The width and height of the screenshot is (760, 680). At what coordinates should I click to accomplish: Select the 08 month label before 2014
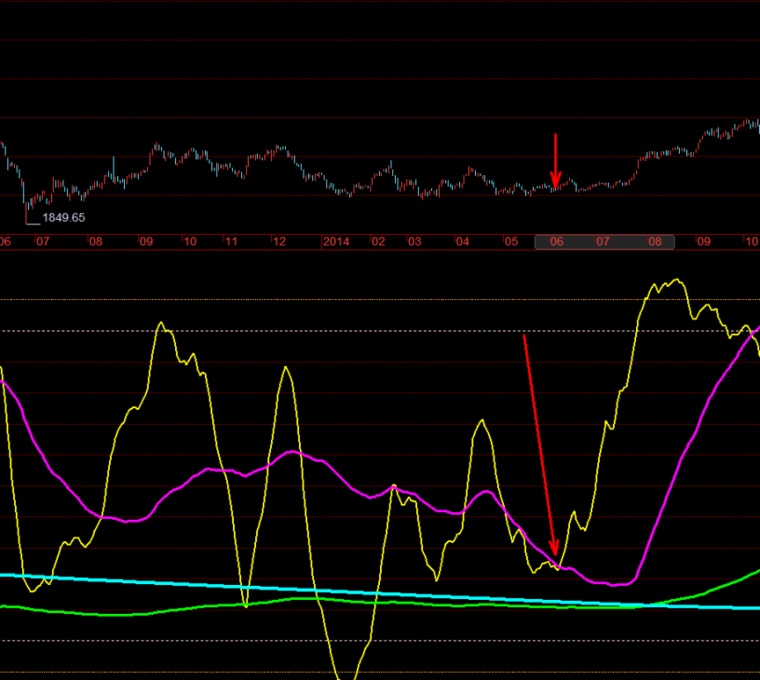click(x=96, y=242)
